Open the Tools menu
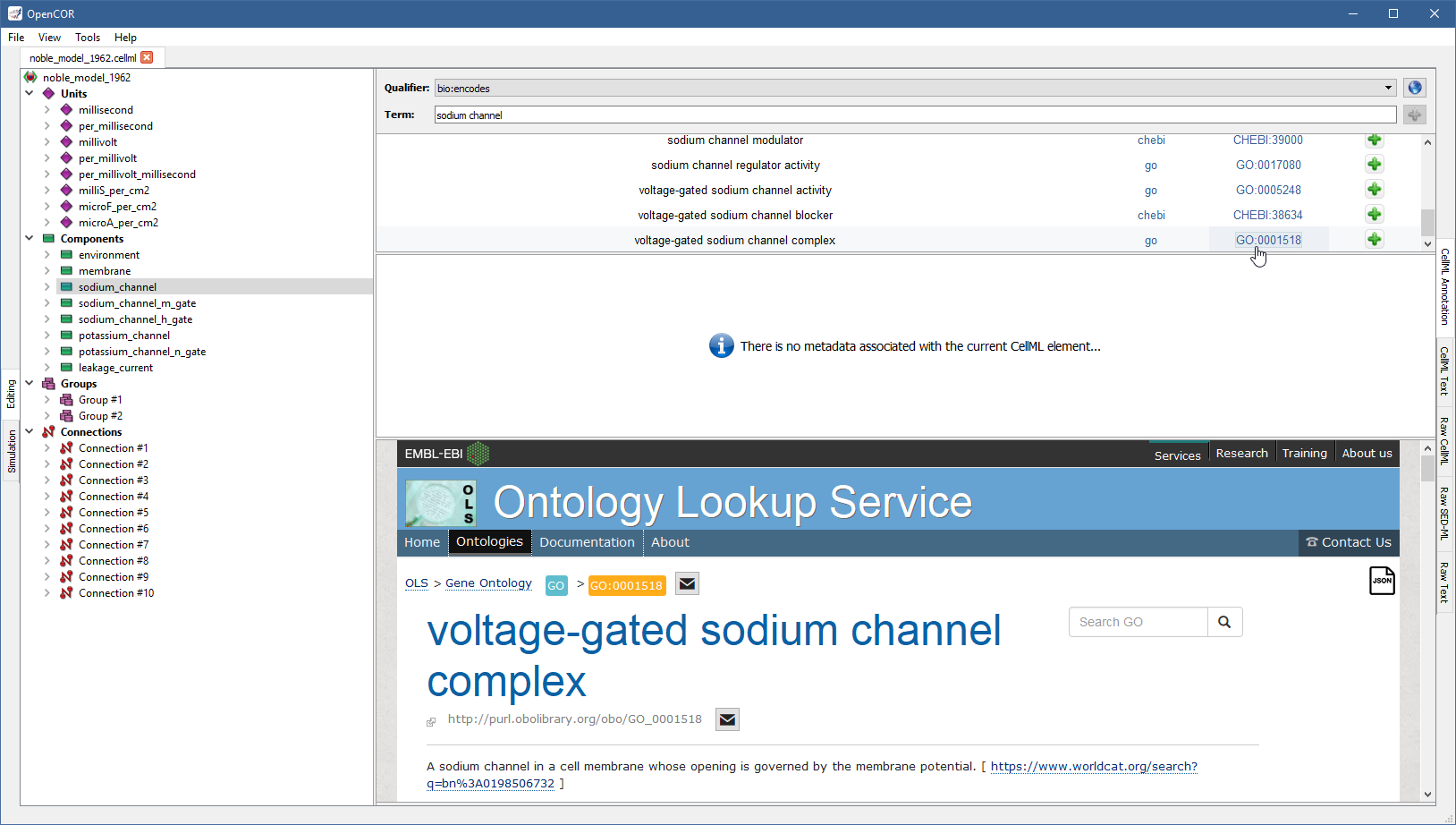The height and width of the screenshot is (825, 1456). (x=88, y=38)
